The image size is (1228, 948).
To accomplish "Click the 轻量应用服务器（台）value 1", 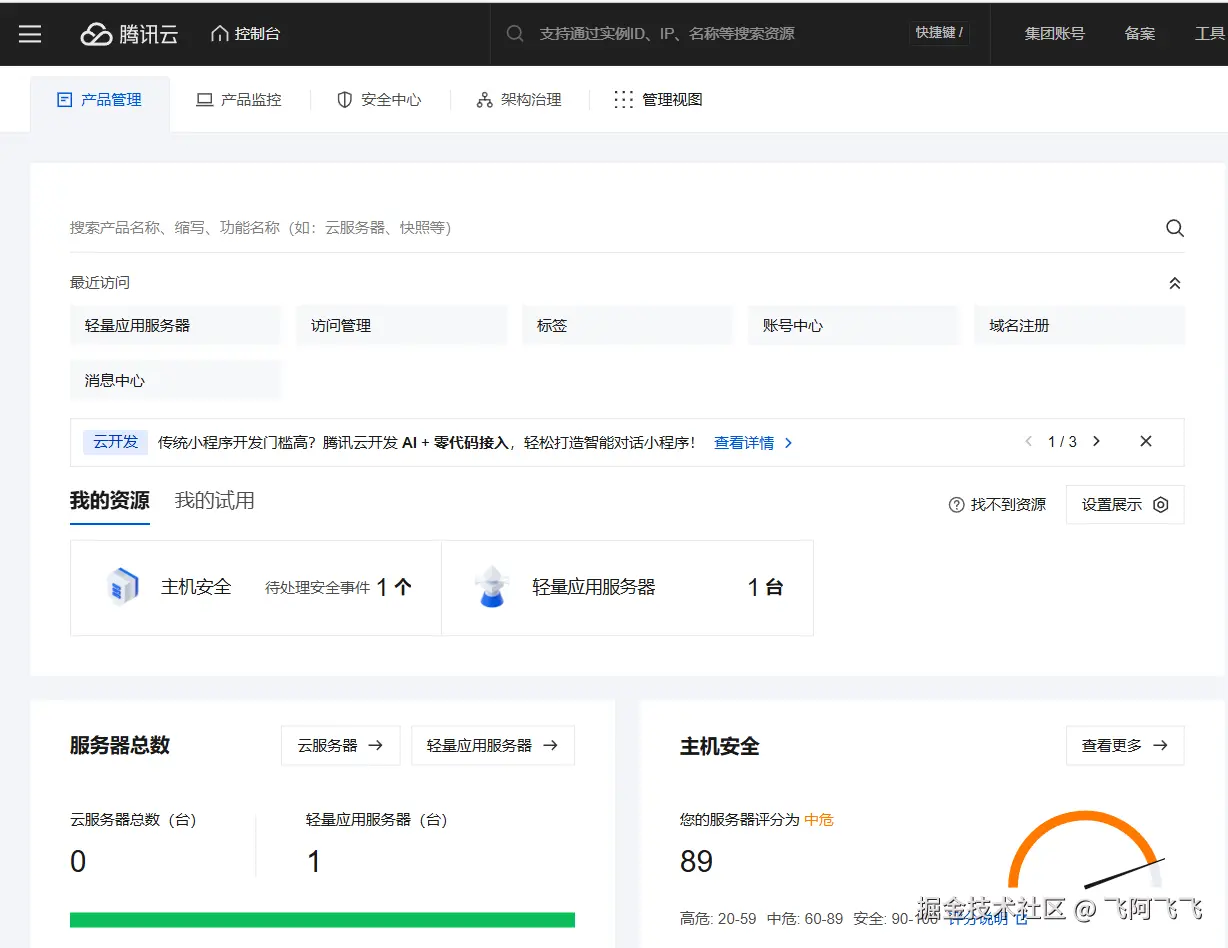I will (314, 862).
